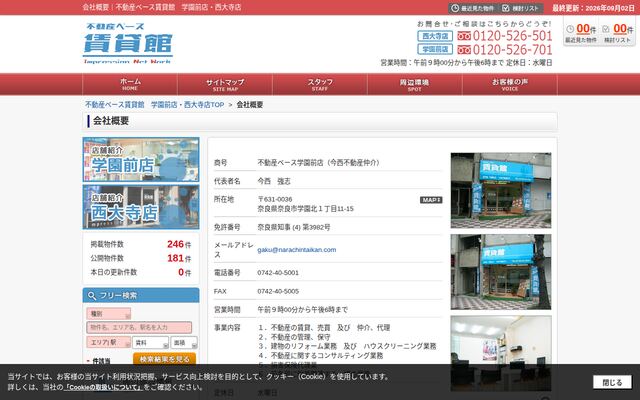Focus the 物件名、エリア名、駅名 input field
This screenshot has height=400, width=640.
[139, 327]
